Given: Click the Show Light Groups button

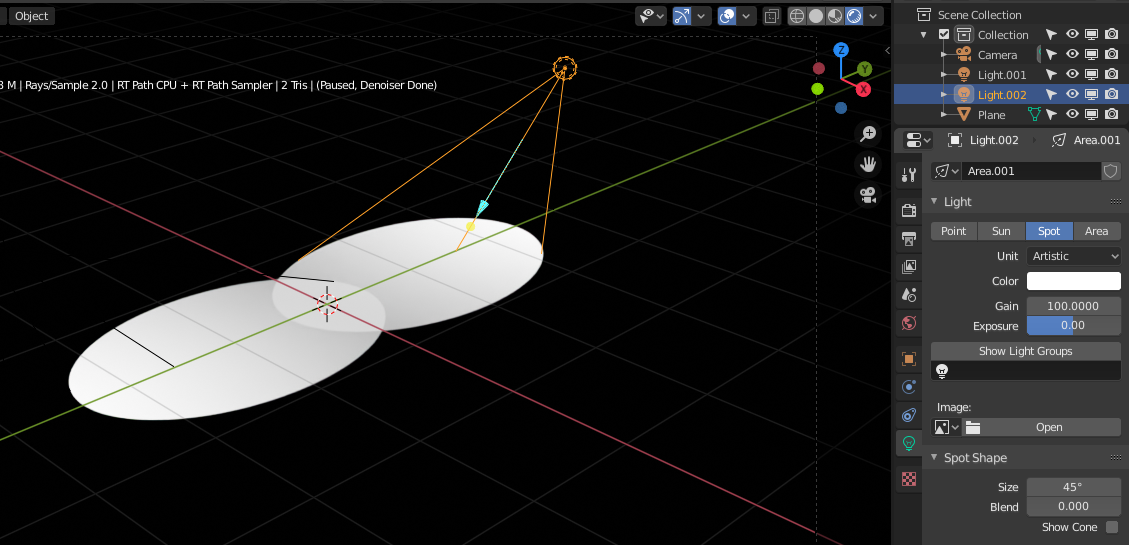Looking at the screenshot, I should pyautogui.click(x=1025, y=351).
